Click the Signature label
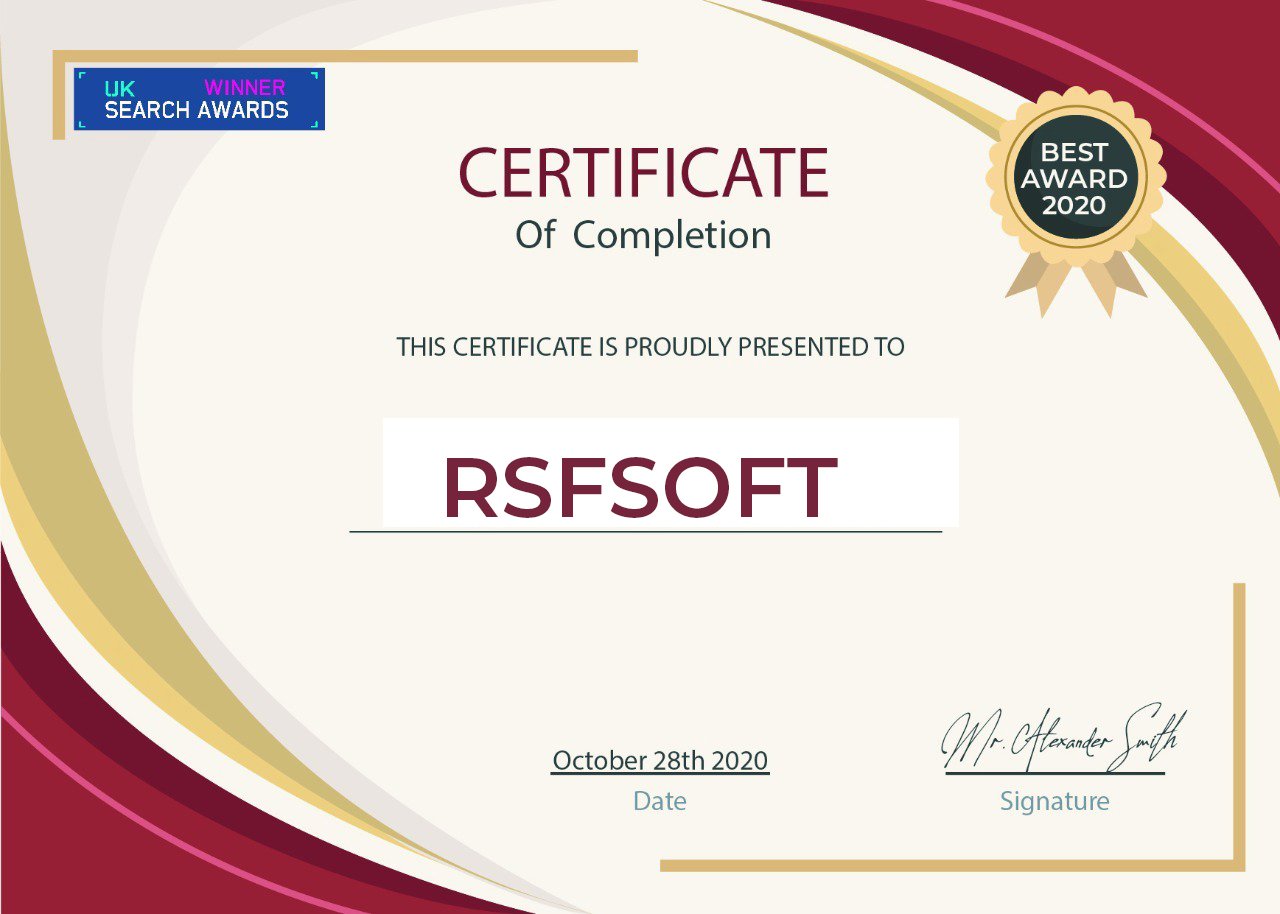Image resolution: width=1280 pixels, height=914 pixels. click(1054, 801)
